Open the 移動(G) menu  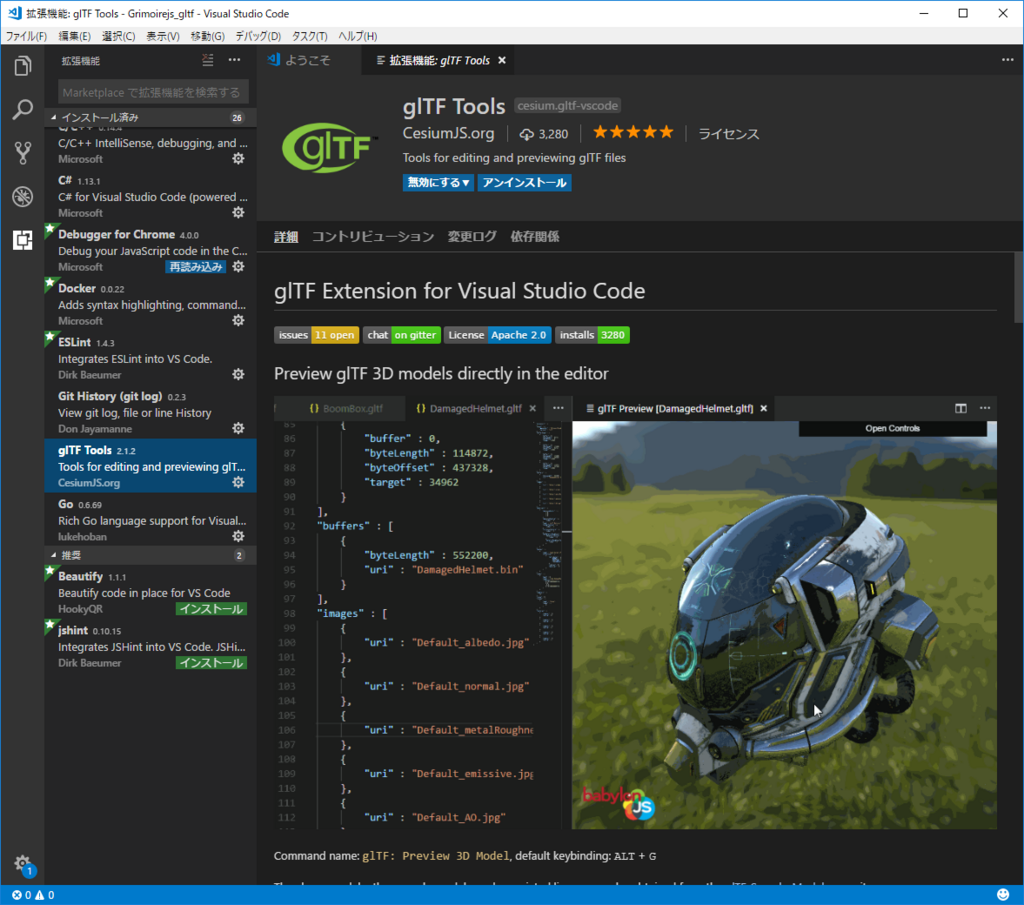[x=208, y=37]
